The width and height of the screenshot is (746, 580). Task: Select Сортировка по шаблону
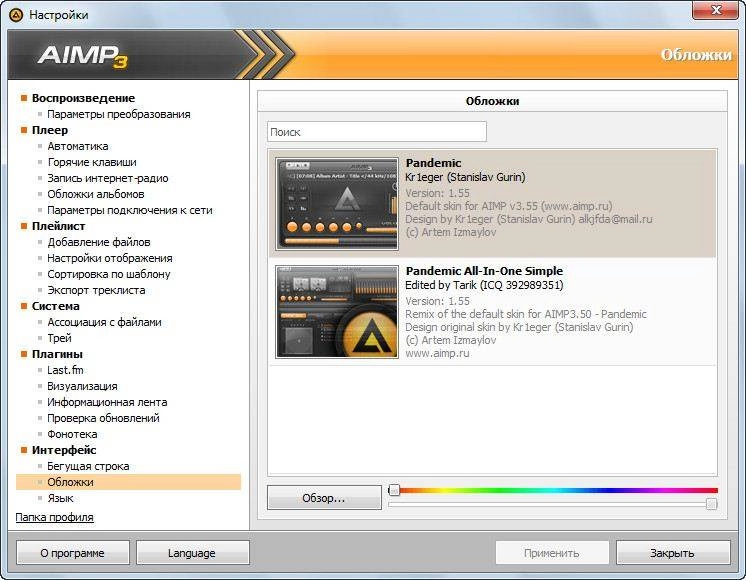(108, 274)
